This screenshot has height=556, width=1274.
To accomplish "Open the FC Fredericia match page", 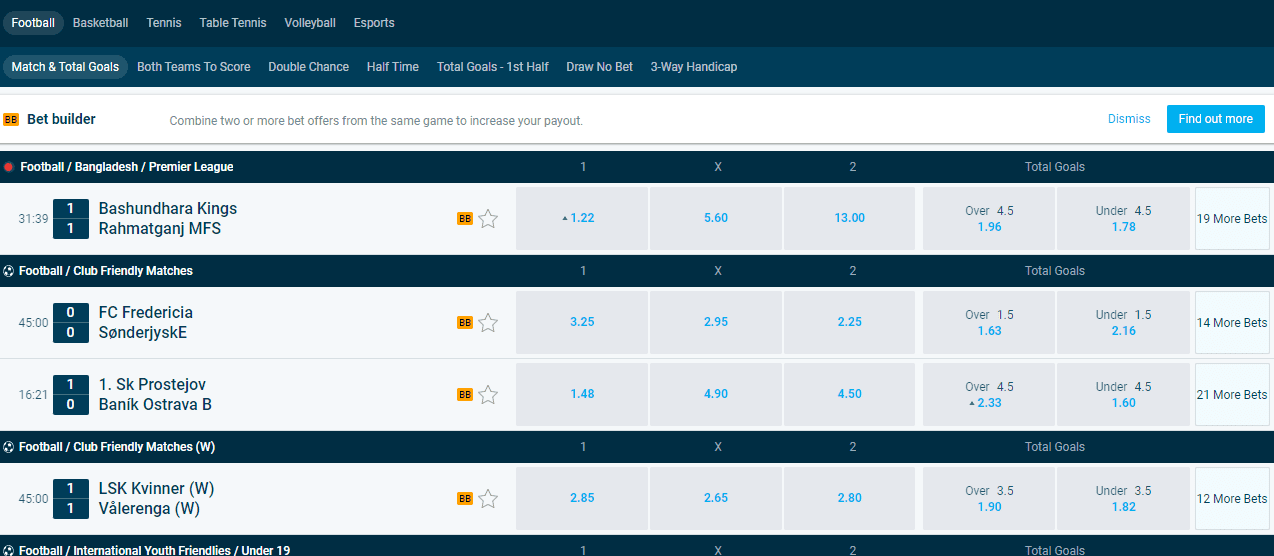I will (x=146, y=322).
